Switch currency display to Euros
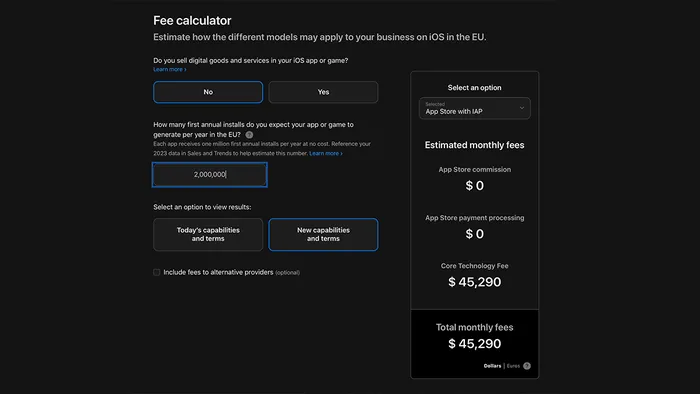The height and width of the screenshot is (394, 700). click(x=513, y=366)
